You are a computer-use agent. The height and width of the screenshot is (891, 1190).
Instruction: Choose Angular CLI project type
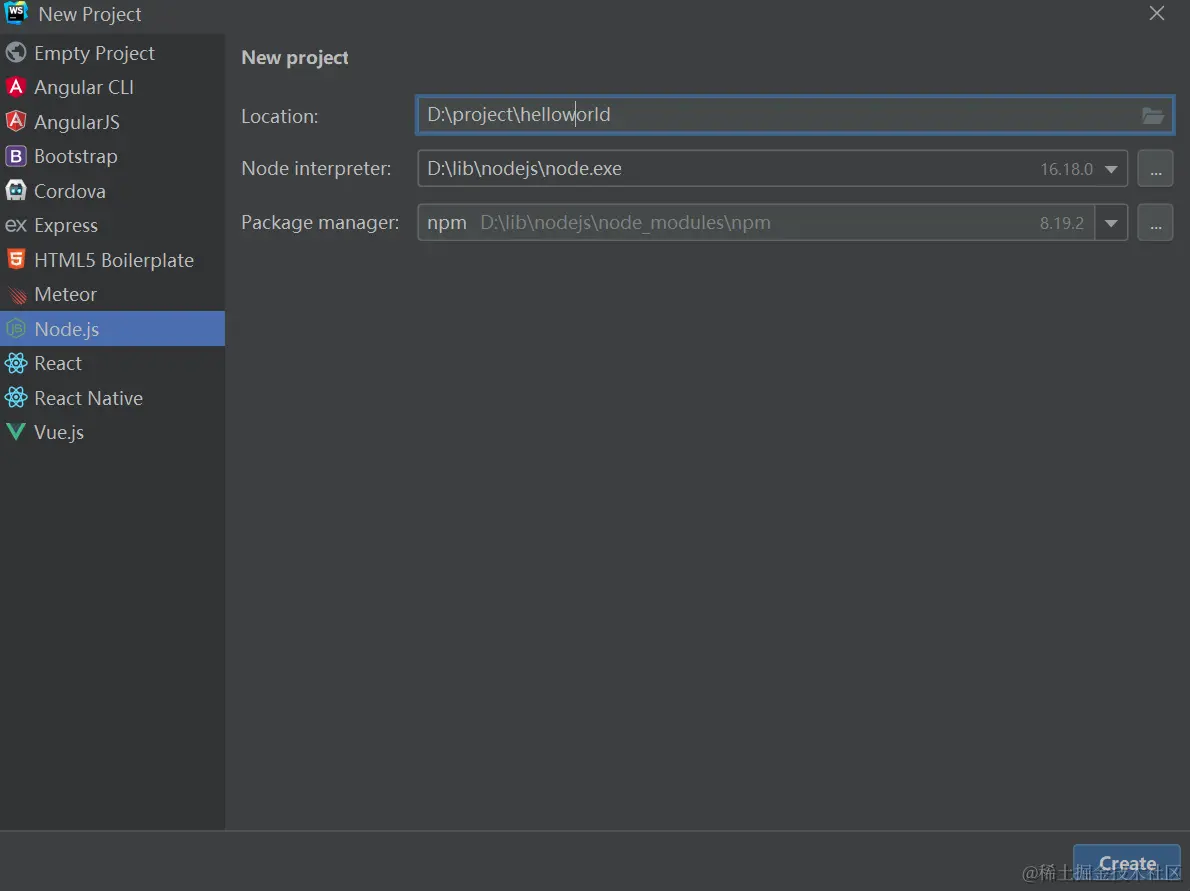112,87
